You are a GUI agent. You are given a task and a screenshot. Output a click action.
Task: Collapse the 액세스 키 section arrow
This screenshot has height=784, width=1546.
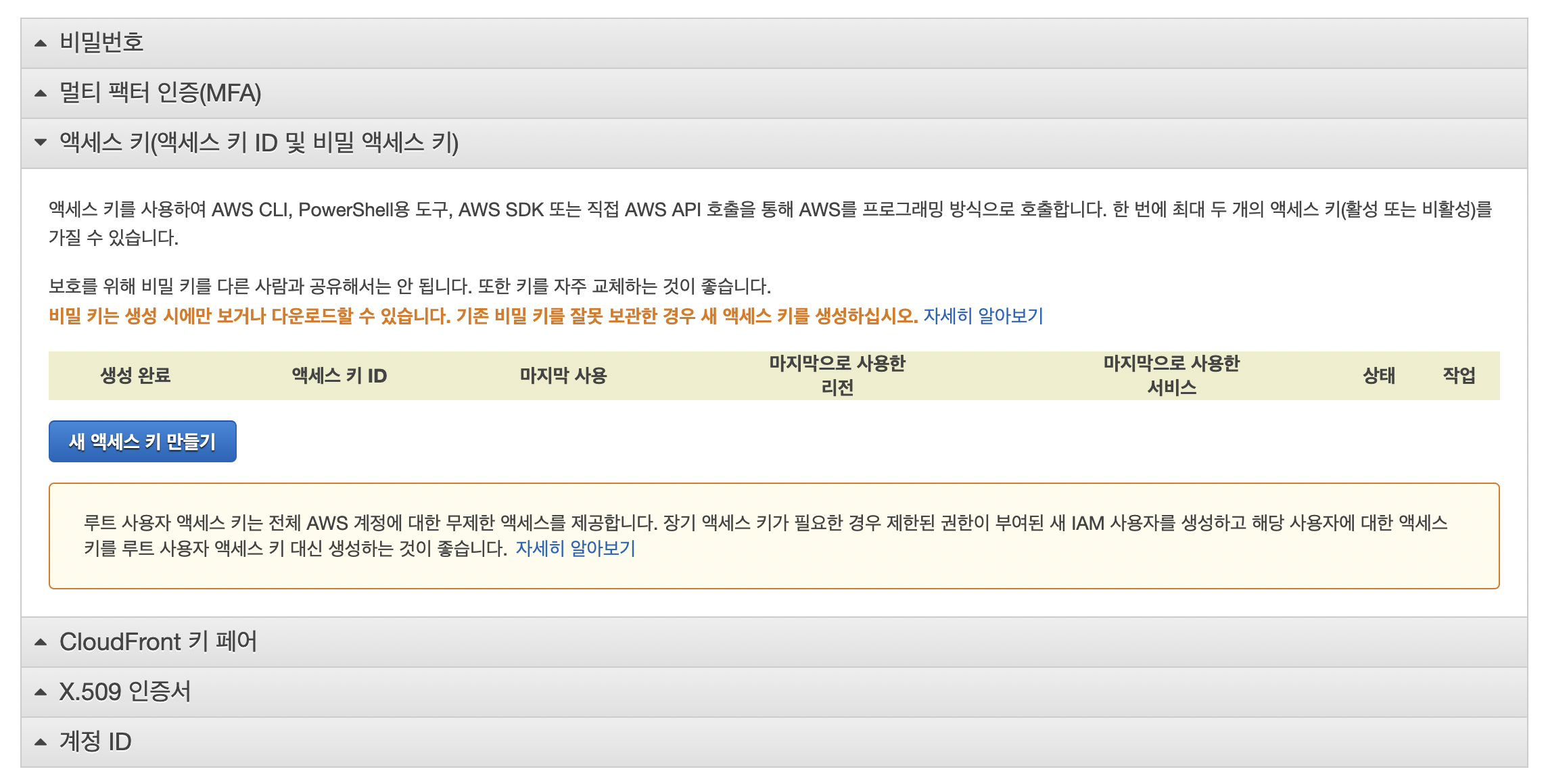coord(41,143)
